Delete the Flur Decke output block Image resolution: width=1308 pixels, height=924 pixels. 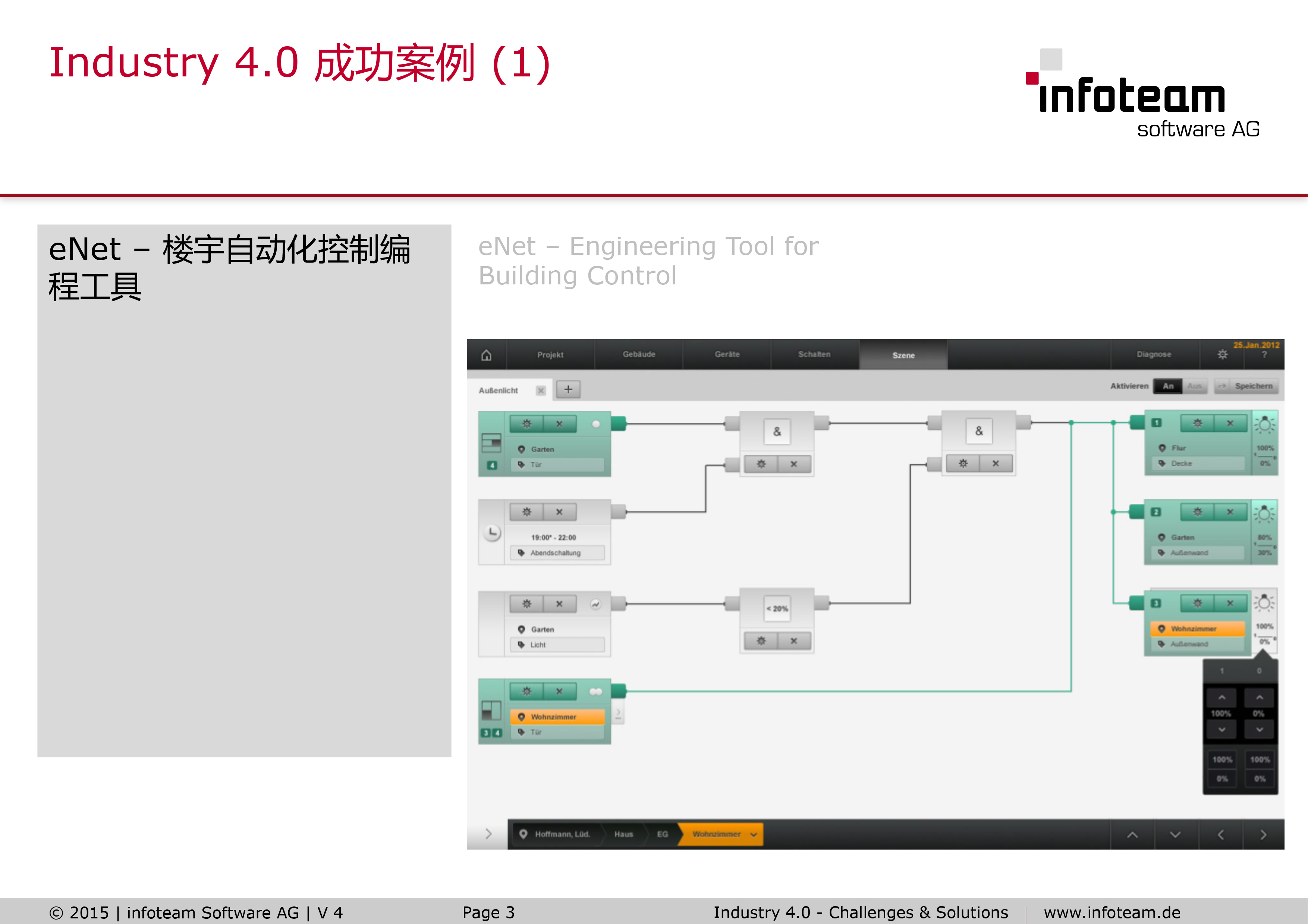click(1230, 423)
